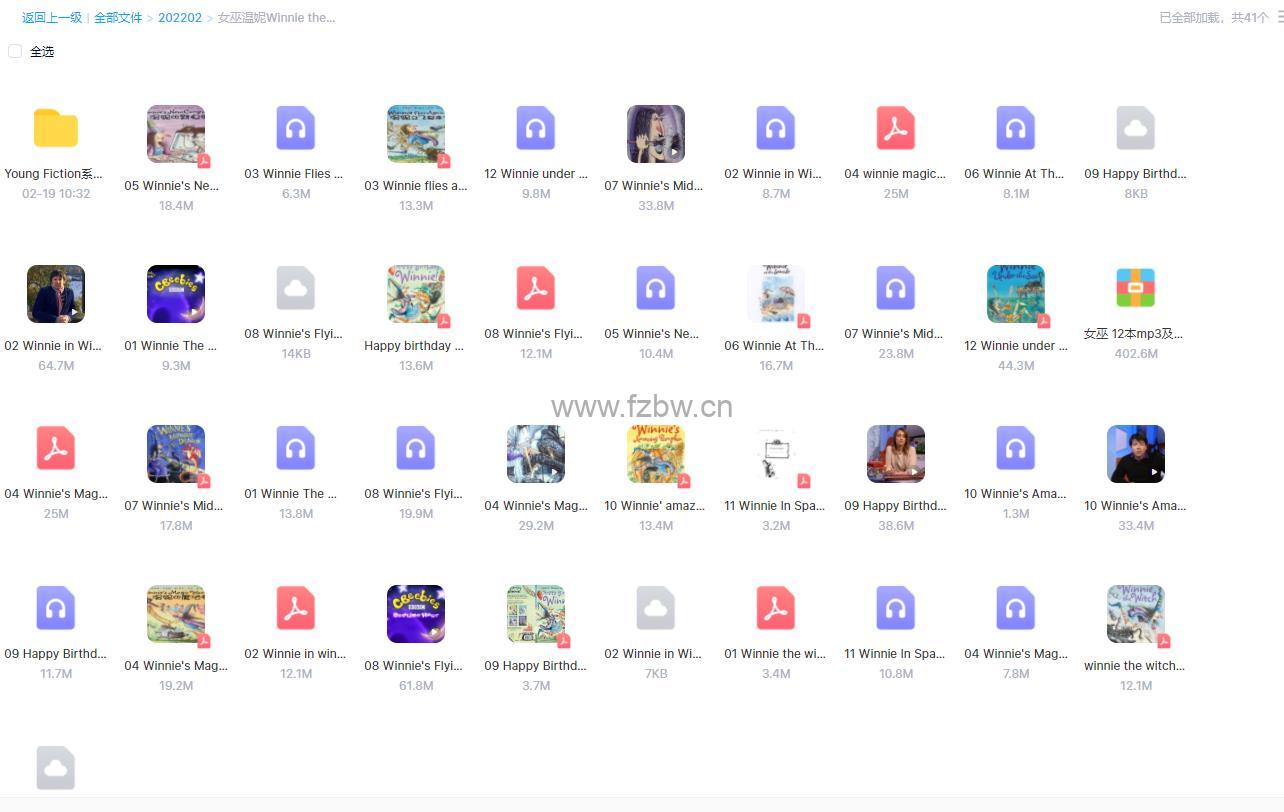1284x812 pixels.
Task: Open the Young Fiction folder icon
Action: [56, 129]
